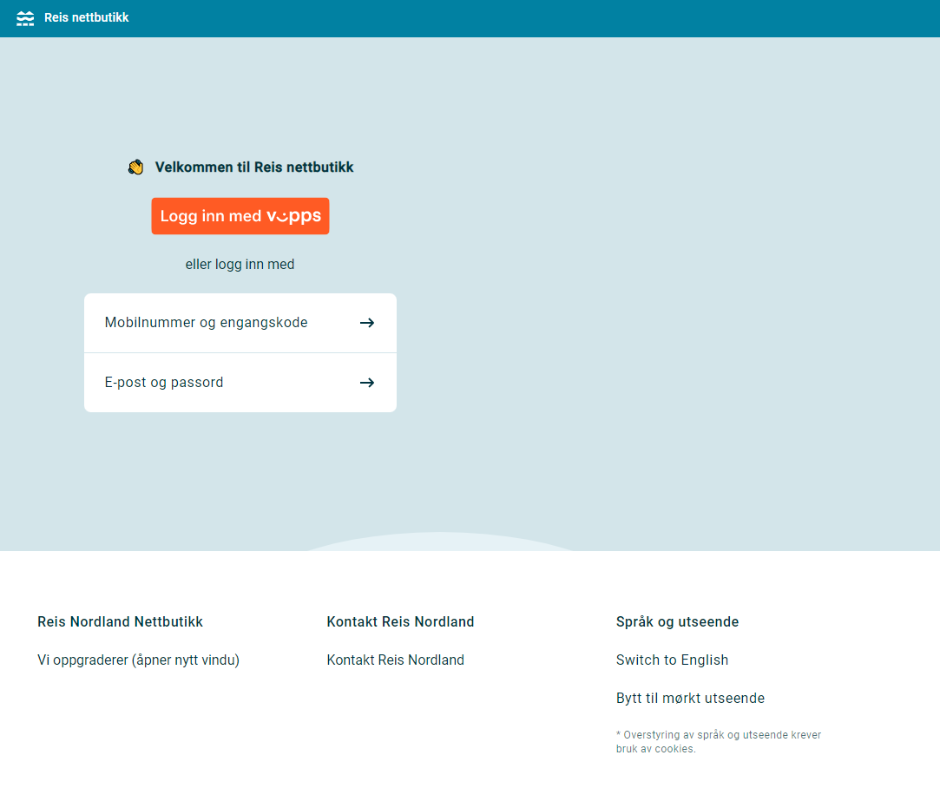Click the arrow beside Mobilnummer og engangskode

click(x=367, y=323)
